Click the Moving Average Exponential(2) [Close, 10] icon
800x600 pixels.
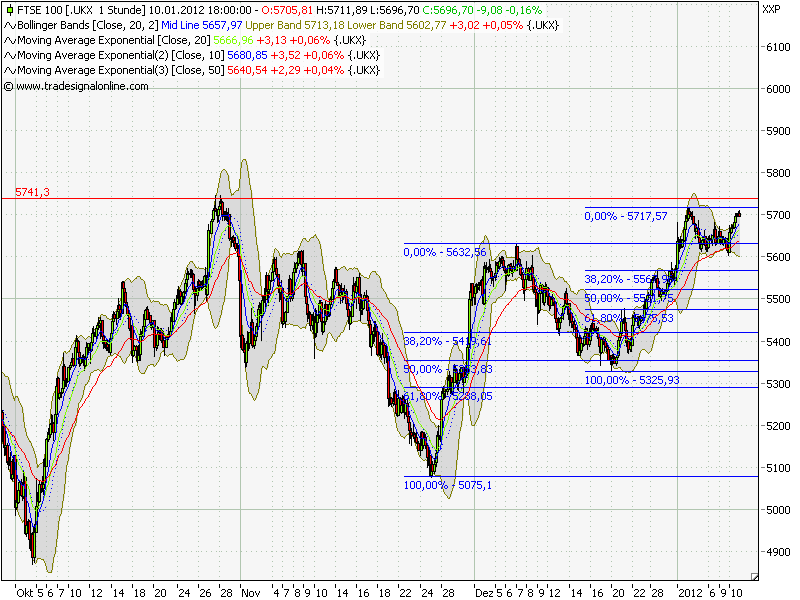click(x=8, y=56)
